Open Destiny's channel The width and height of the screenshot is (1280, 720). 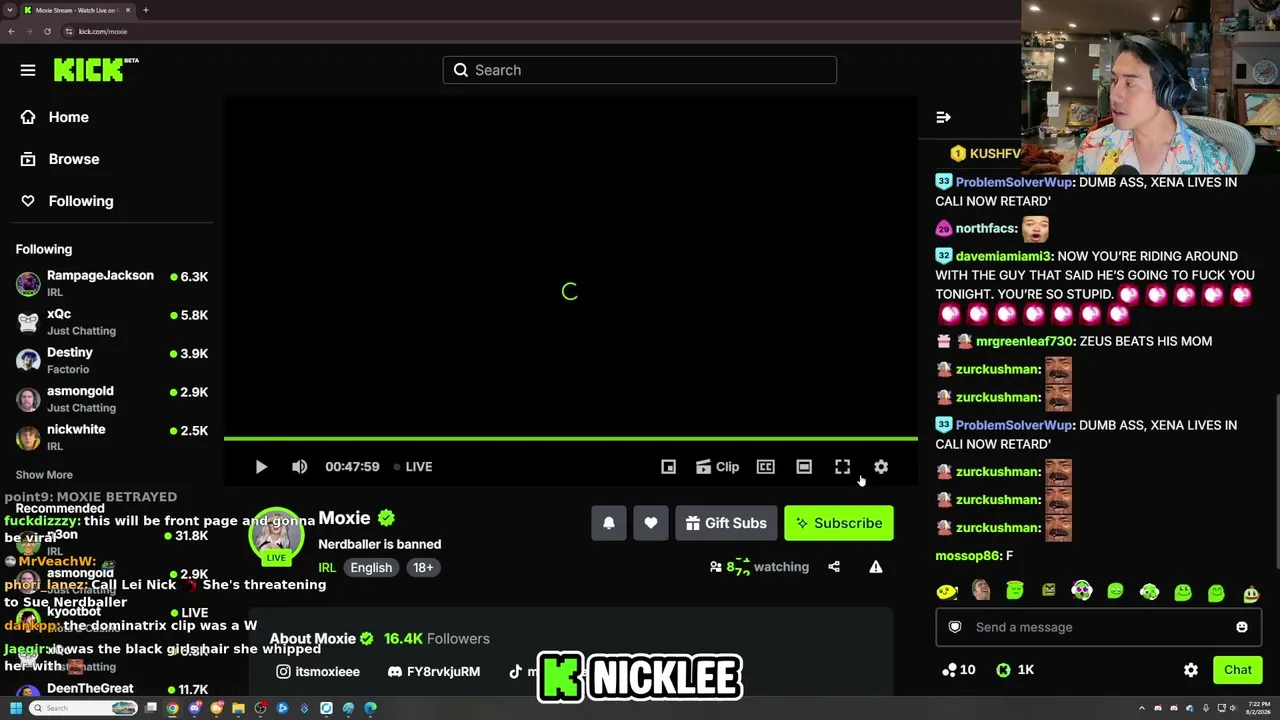112,360
